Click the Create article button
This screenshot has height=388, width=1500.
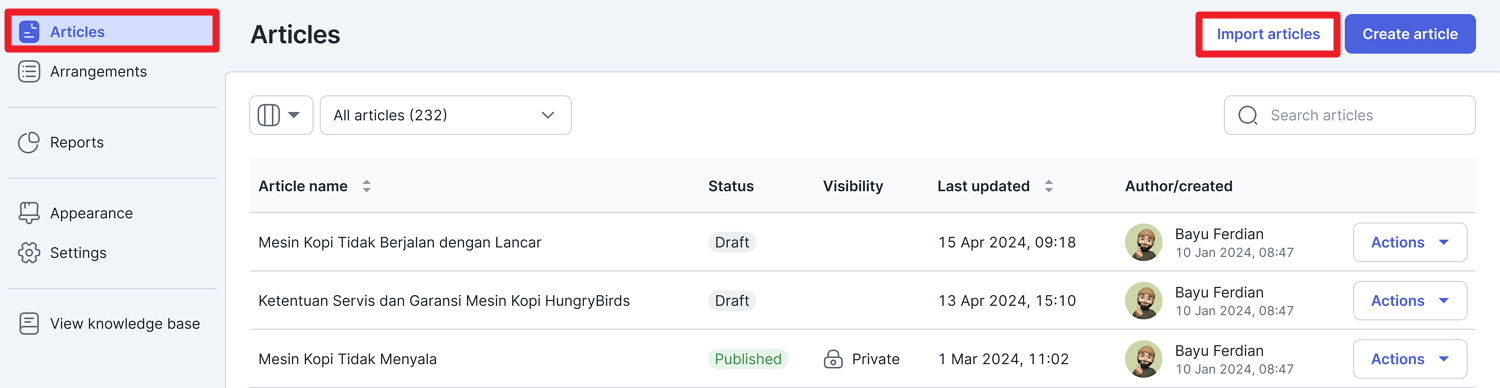click(x=1410, y=34)
